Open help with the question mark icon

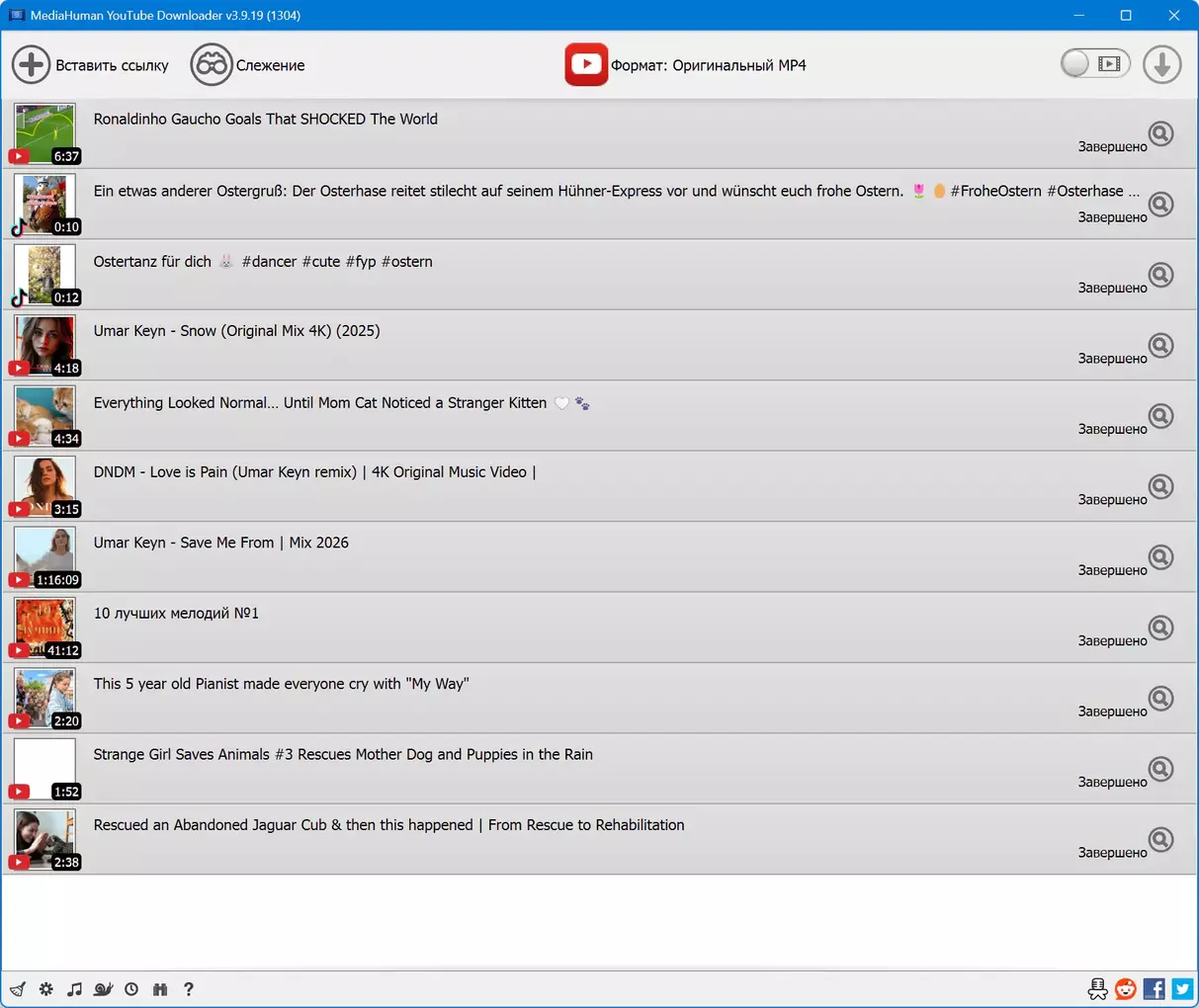pos(189,989)
